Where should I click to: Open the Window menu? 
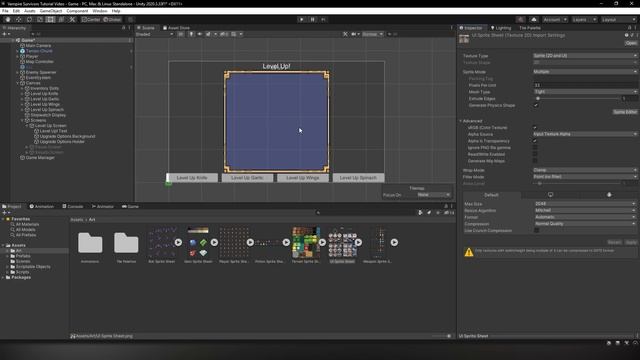pyautogui.click(x=100, y=11)
